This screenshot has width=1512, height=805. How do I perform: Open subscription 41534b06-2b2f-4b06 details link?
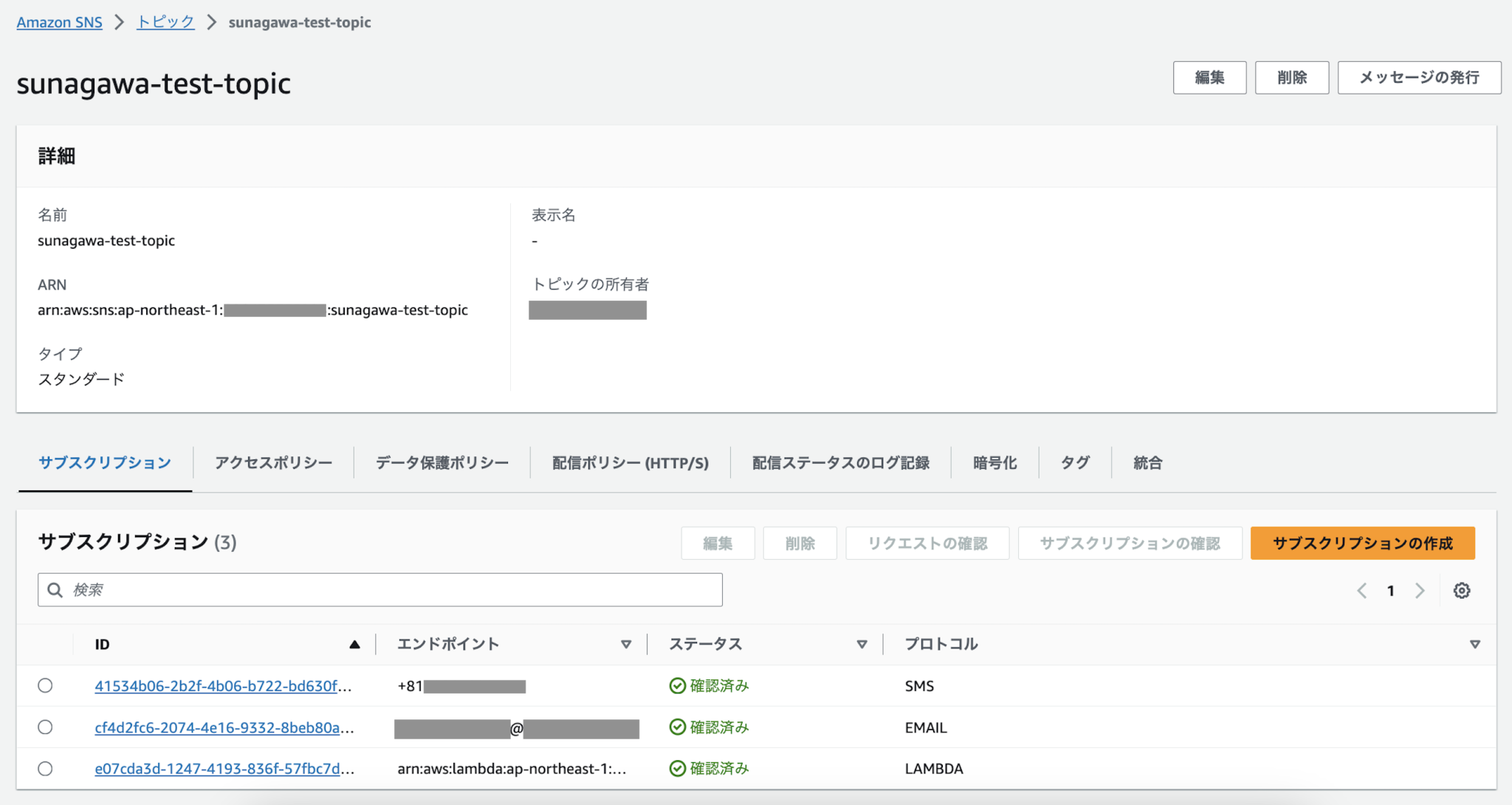tap(221, 685)
